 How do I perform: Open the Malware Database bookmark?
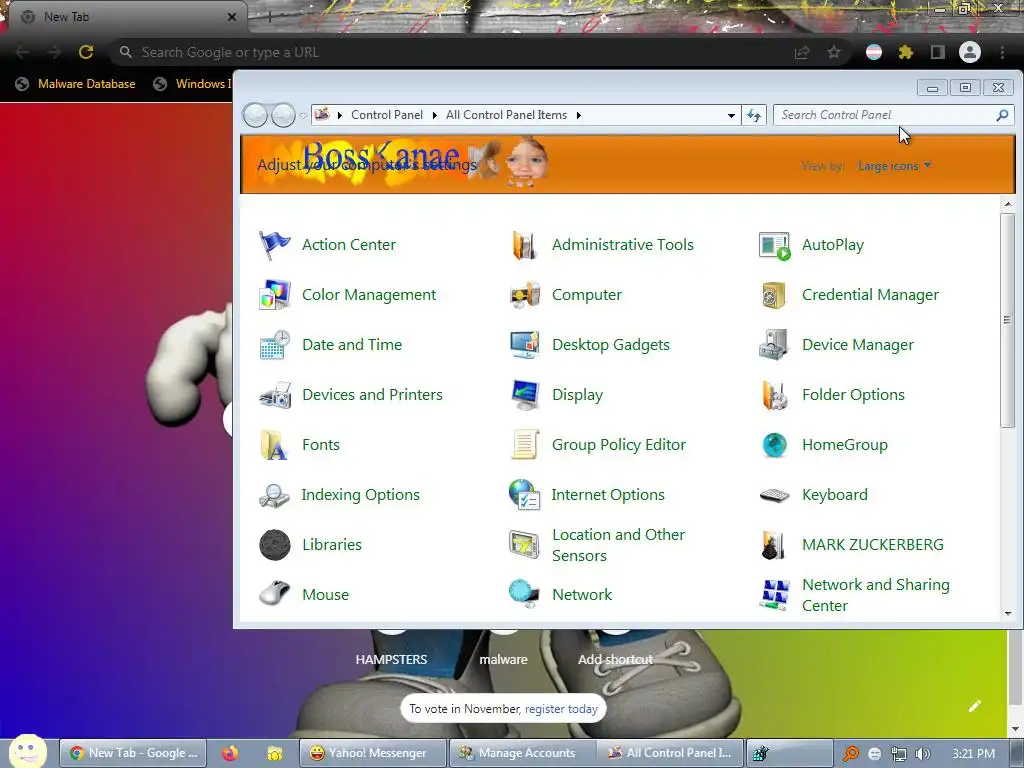pos(75,84)
